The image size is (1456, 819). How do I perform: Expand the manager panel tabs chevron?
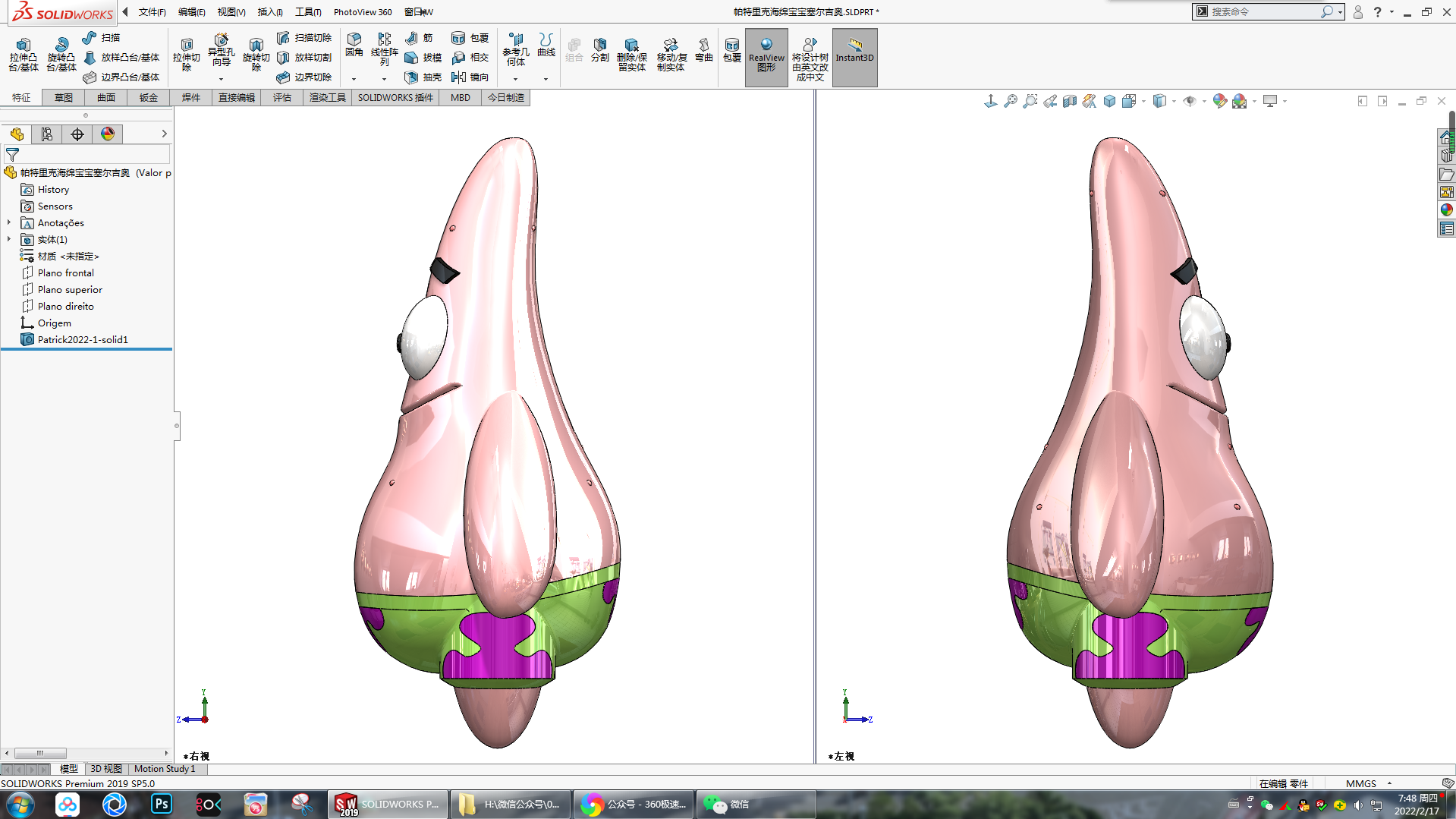coord(164,134)
